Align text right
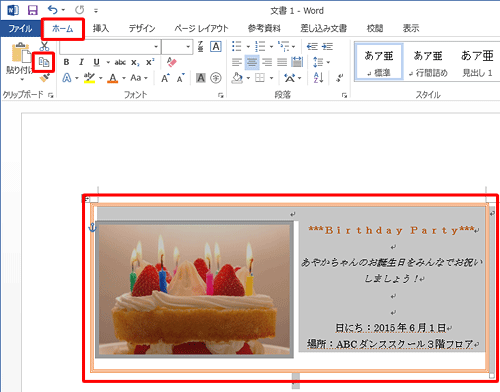The width and height of the screenshot is (500, 392). (x=267, y=62)
